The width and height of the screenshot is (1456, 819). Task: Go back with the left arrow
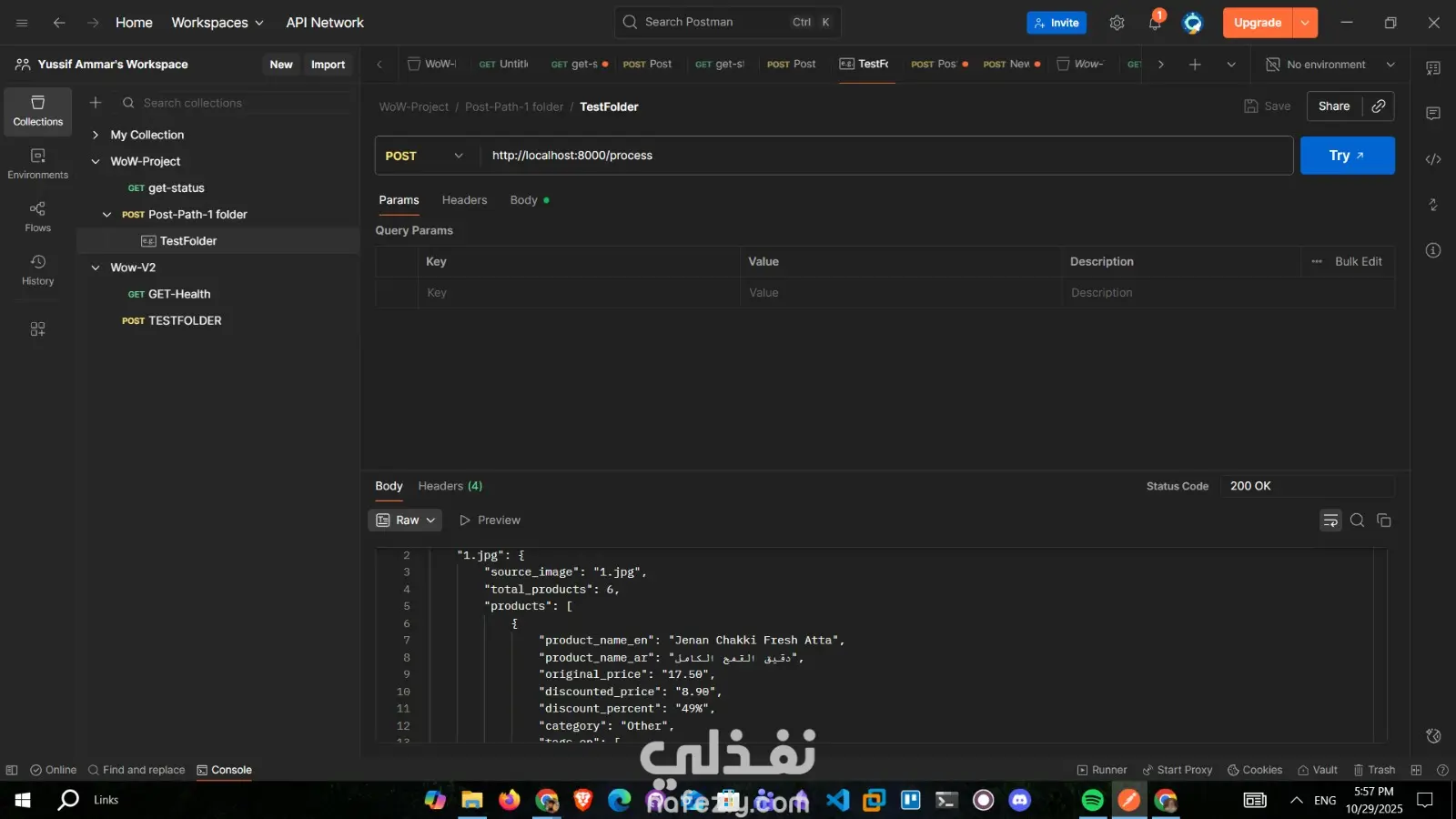click(59, 23)
